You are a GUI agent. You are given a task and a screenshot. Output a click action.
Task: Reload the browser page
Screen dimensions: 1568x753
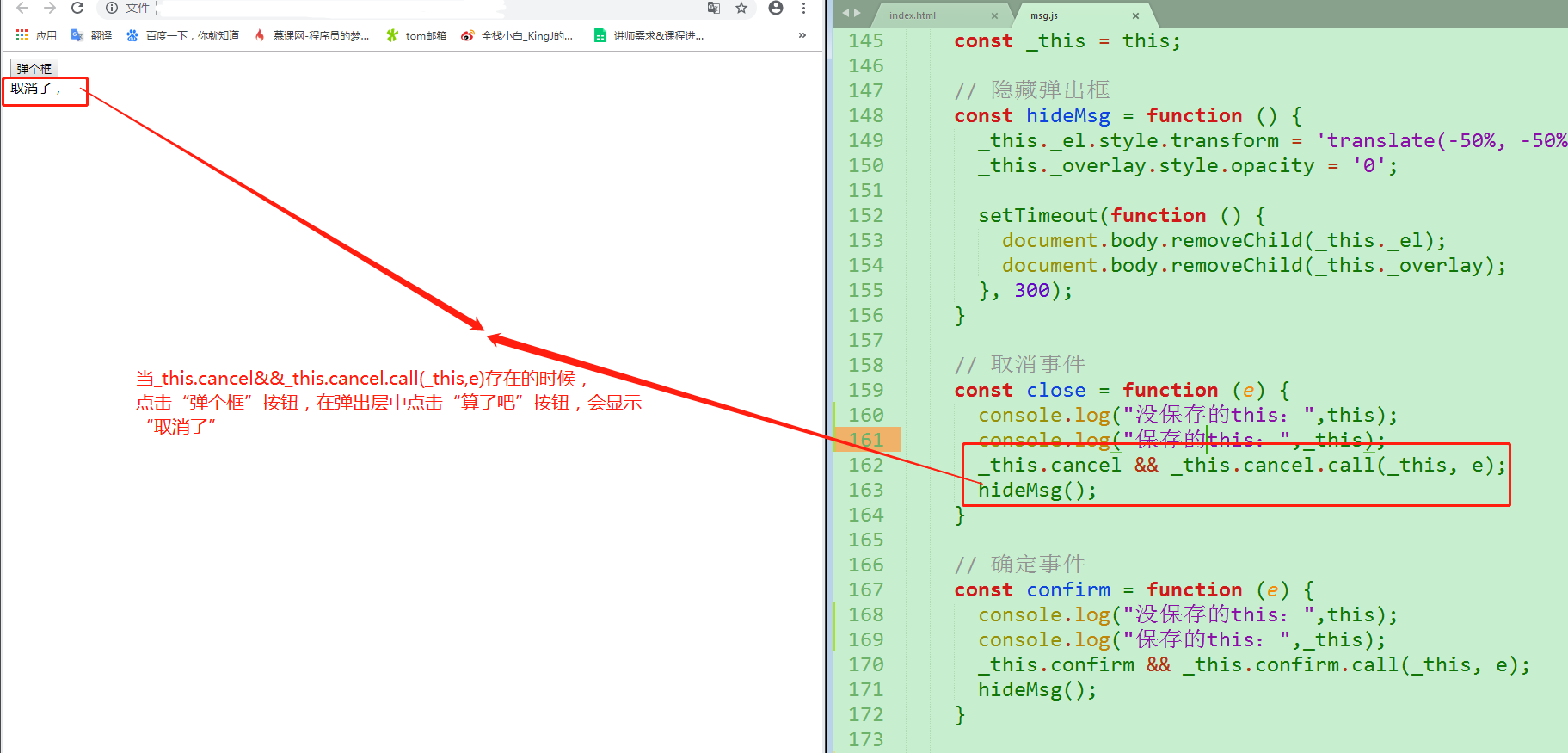[x=77, y=8]
